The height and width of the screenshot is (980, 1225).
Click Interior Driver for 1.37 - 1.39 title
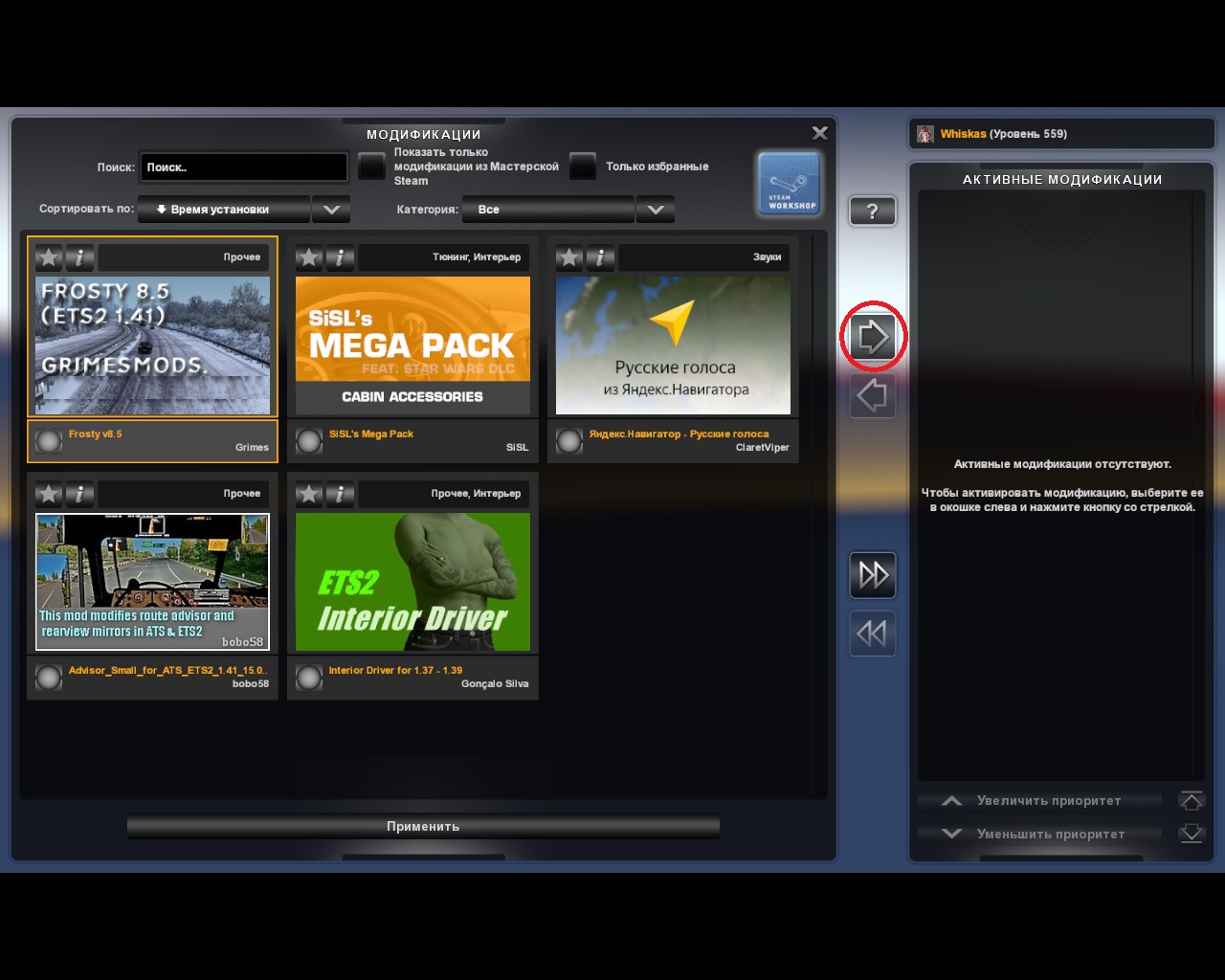point(395,671)
